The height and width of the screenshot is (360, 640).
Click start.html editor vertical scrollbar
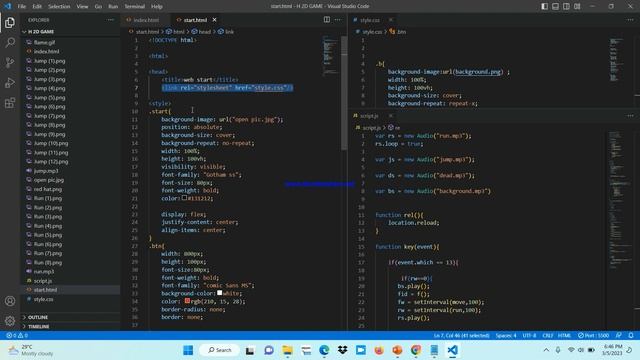344,94
